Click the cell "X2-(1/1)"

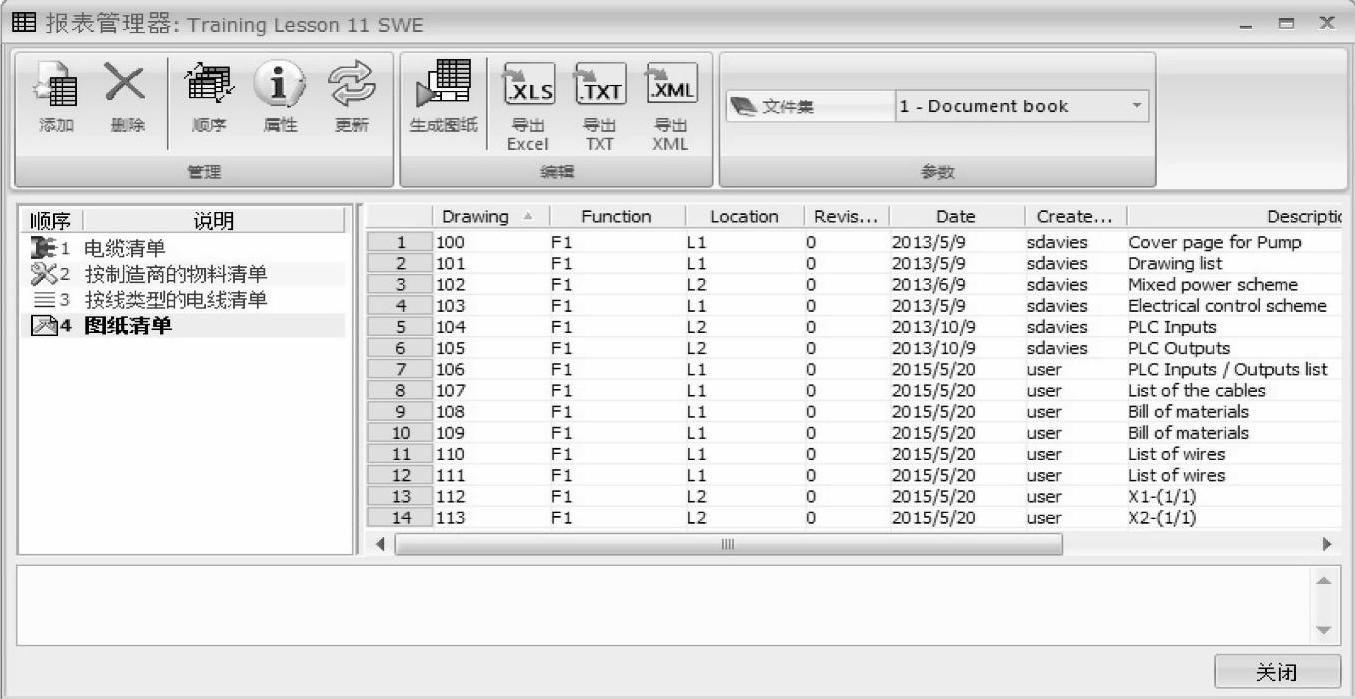[1162, 518]
